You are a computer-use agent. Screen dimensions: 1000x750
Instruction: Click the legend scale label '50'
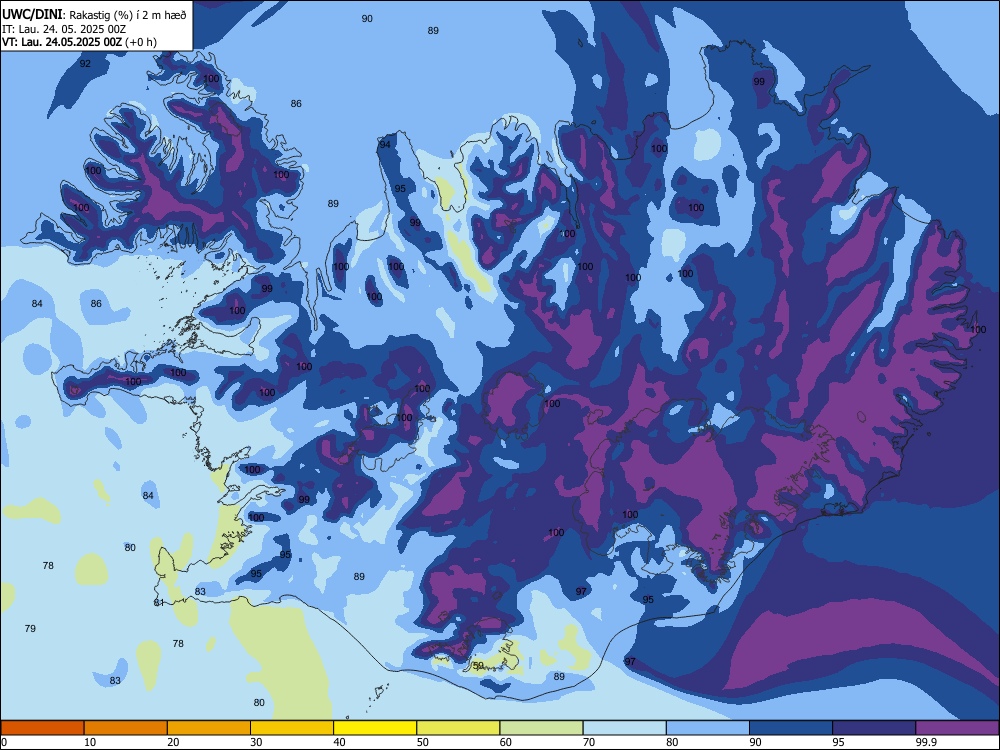[422, 742]
